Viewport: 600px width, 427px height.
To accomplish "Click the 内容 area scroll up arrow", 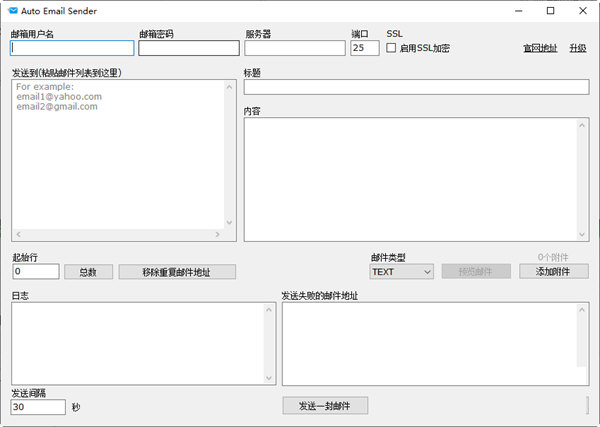I will (582, 125).
